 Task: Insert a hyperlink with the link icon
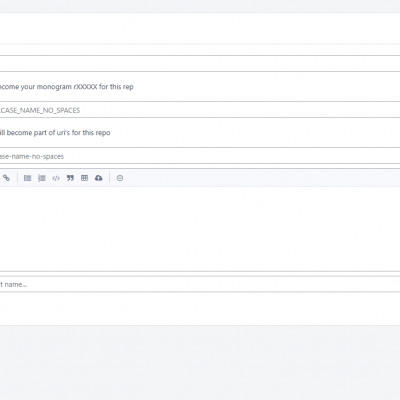pos(6,178)
